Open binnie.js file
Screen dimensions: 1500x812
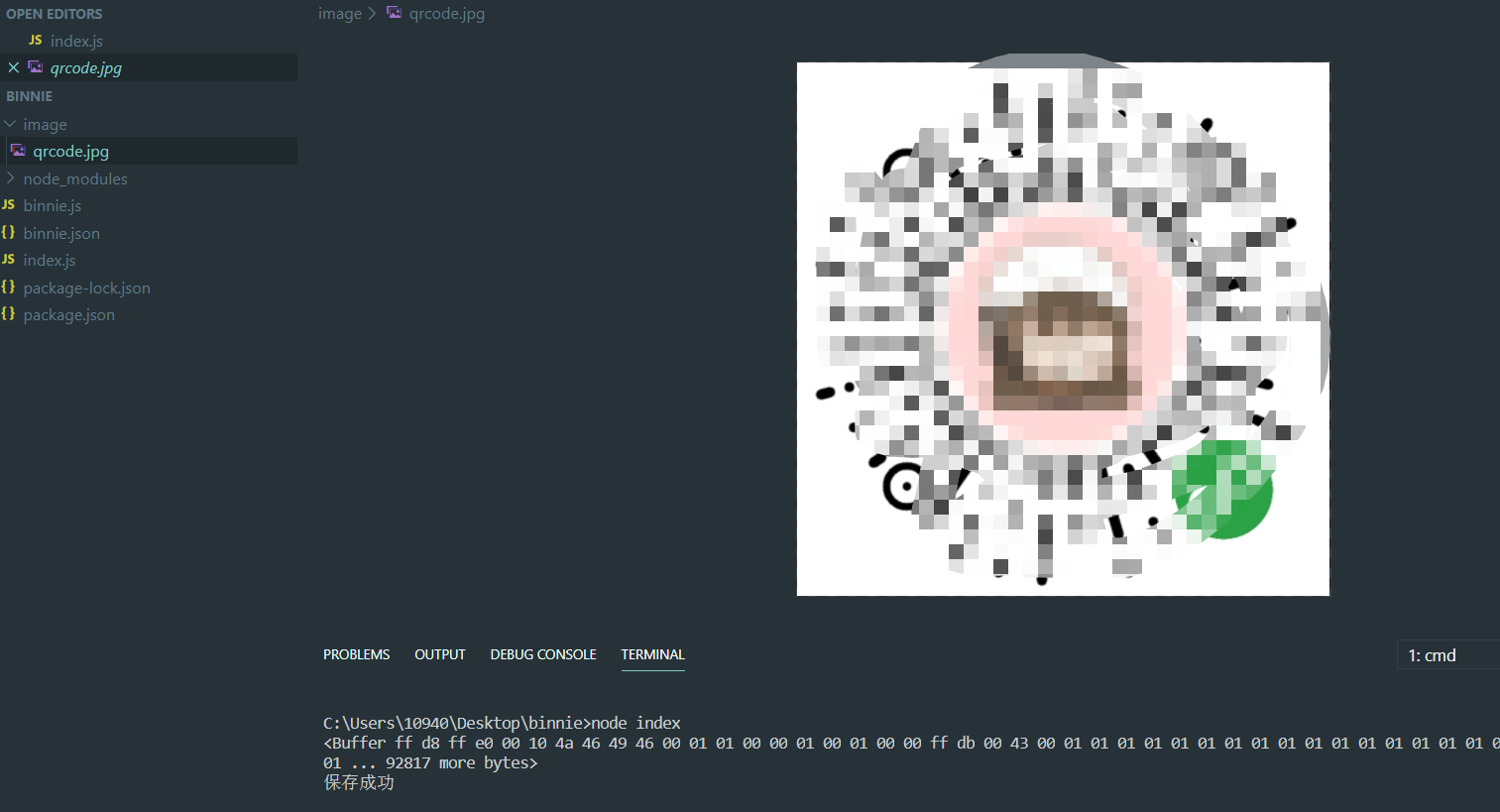[x=149, y=205]
